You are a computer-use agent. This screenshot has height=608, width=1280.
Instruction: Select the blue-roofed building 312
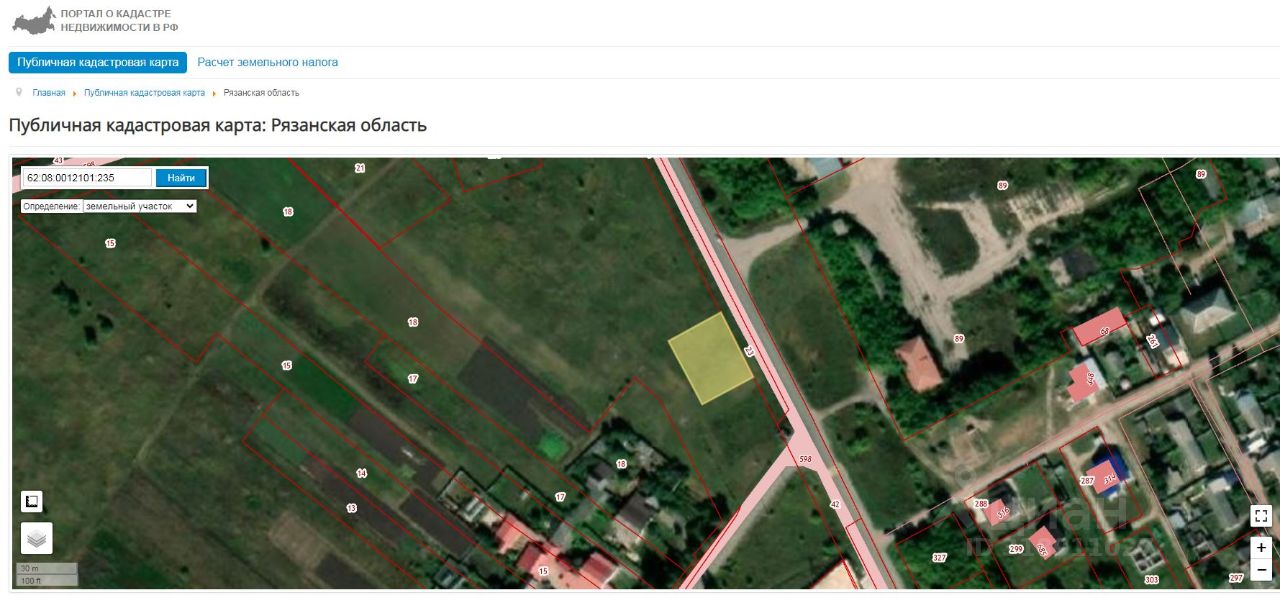coord(1106,473)
